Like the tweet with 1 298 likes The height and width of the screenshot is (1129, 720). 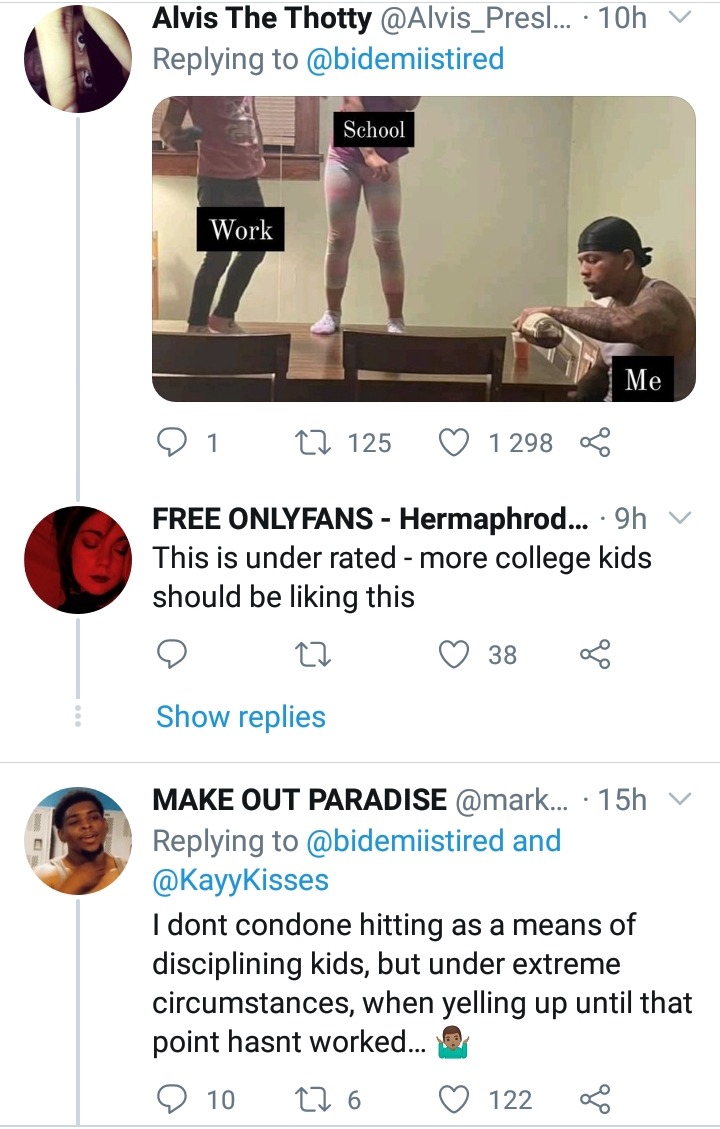pyautogui.click(x=454, y=442)
